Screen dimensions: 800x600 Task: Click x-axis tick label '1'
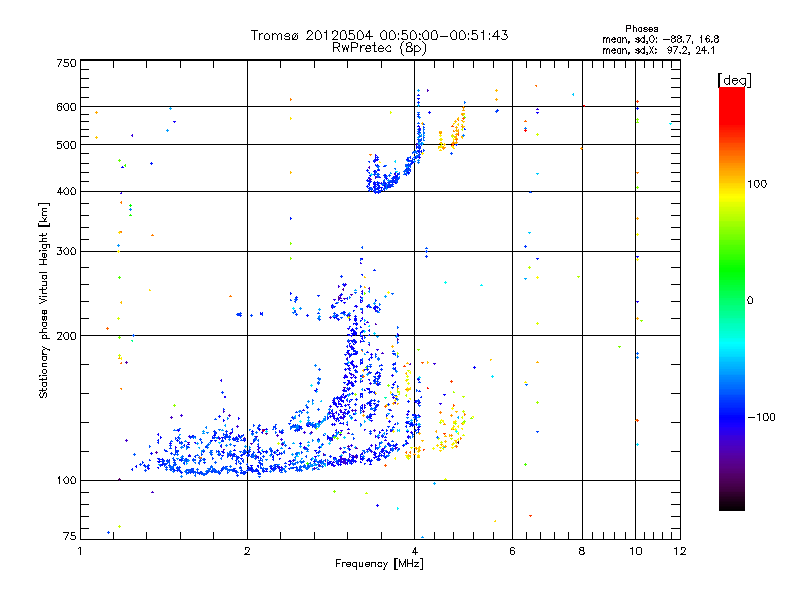(x=80, y=551)
